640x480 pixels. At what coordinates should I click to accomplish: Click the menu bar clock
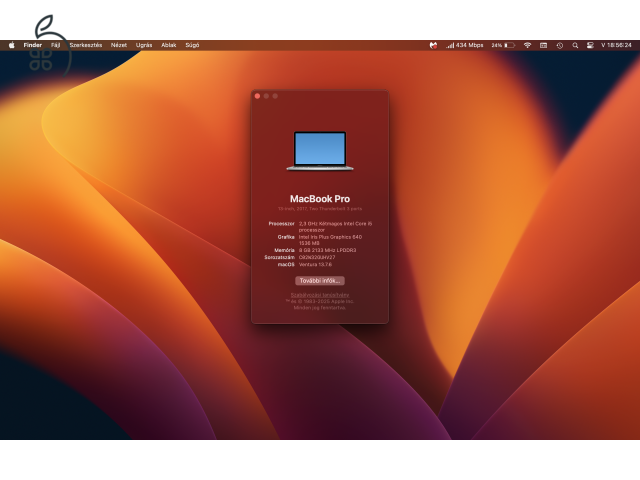(x=616, y=45)
